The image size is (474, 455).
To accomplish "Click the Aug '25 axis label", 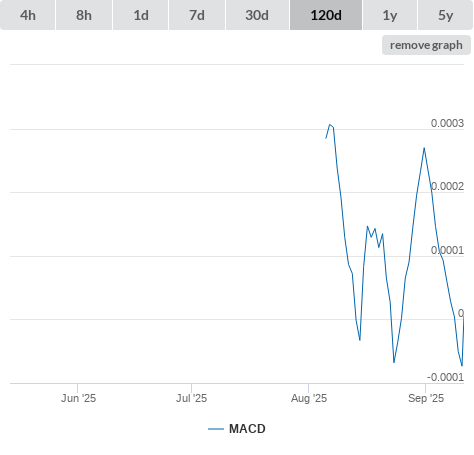I will [309, 398].
